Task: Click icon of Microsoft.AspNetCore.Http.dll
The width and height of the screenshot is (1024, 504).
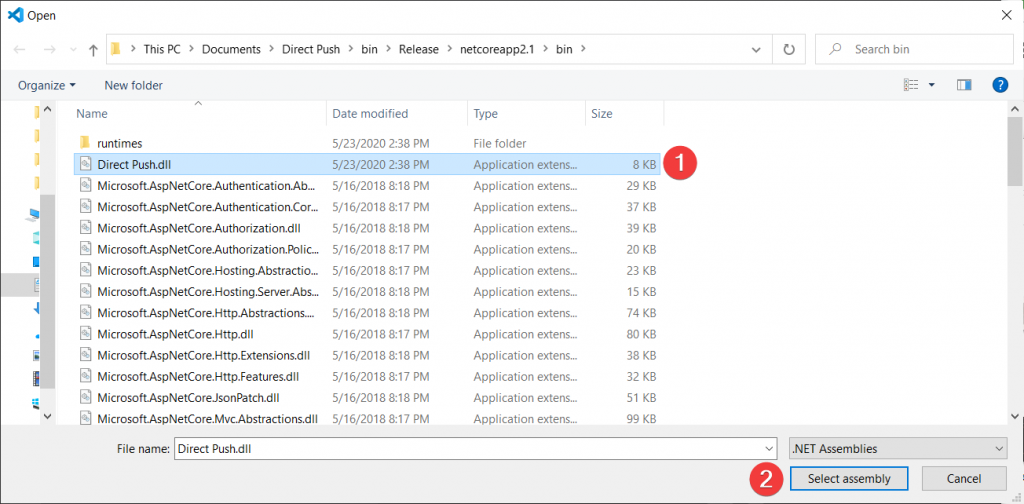Action: (x=85, y=334)
